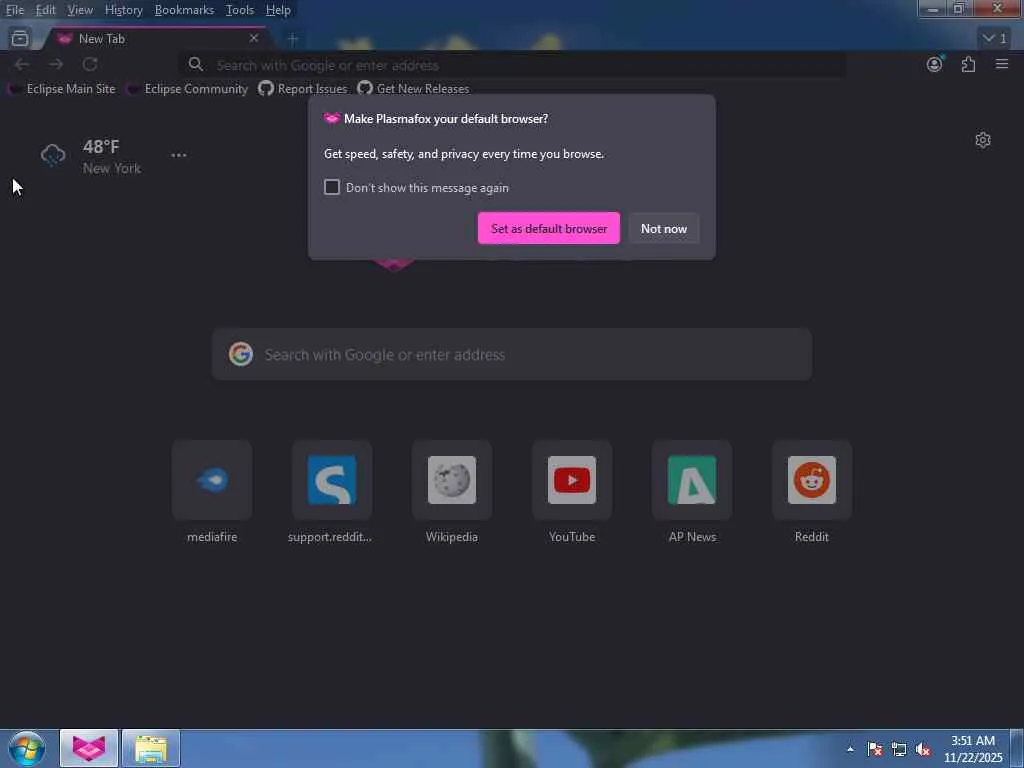Viewport: 1024px width, 768px height.
Task: Focus the page center Google search box
Action: click(512, 354)
